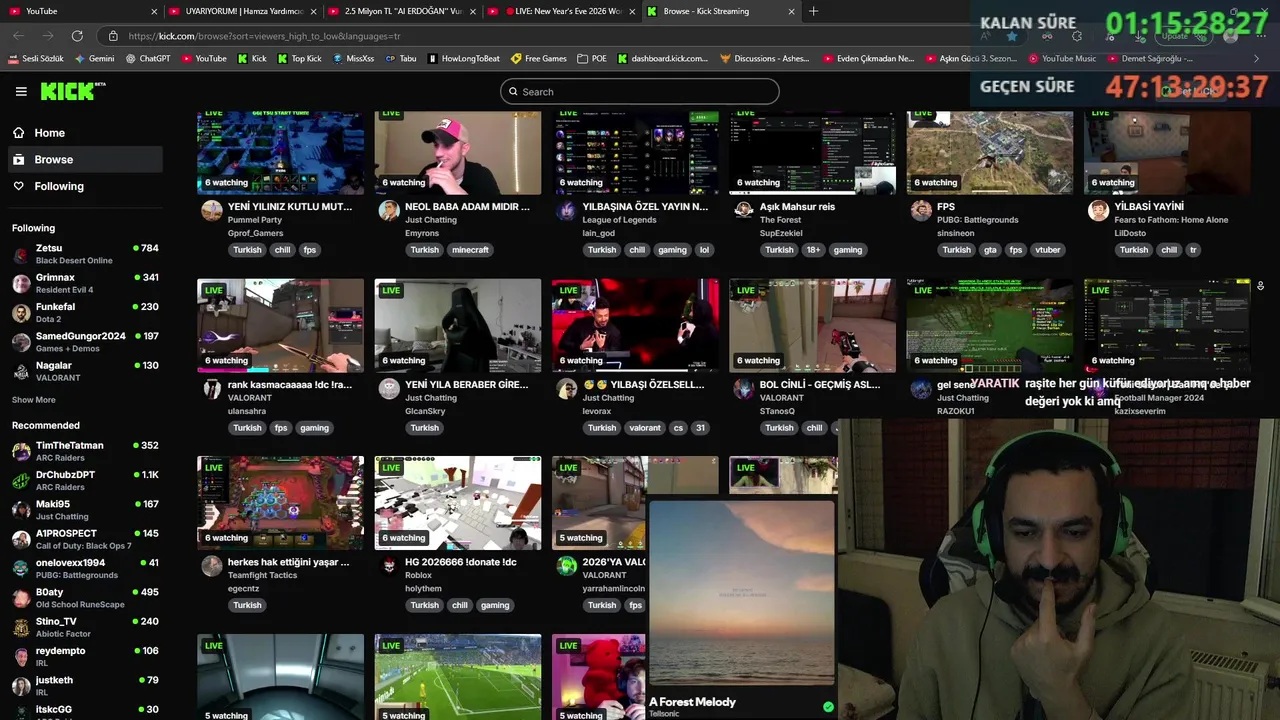Open the POE bookmarks folder
The image size is (1280, 720).
tap(592, 58)
